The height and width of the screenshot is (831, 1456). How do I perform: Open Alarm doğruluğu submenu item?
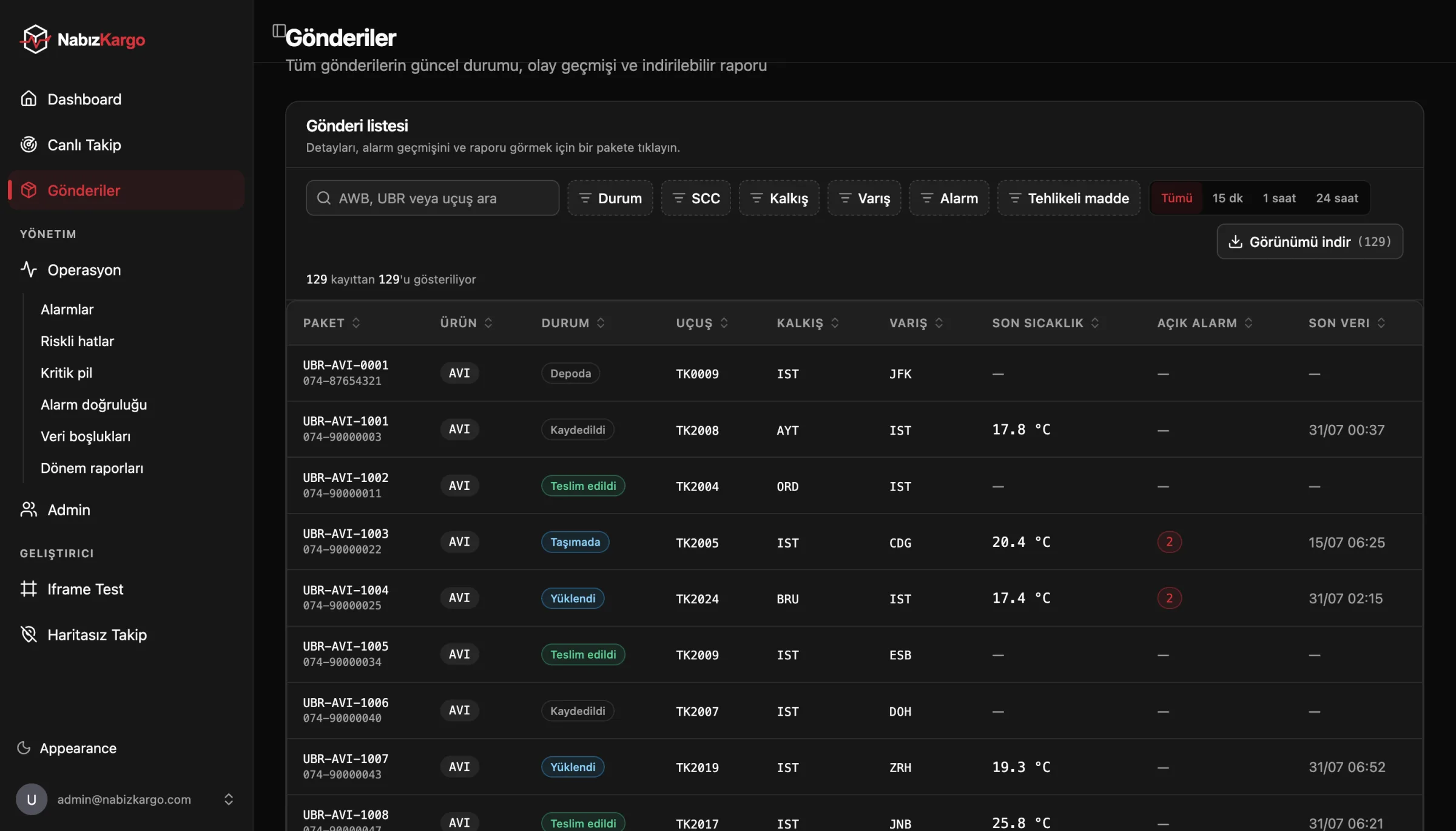click(93, 404)
